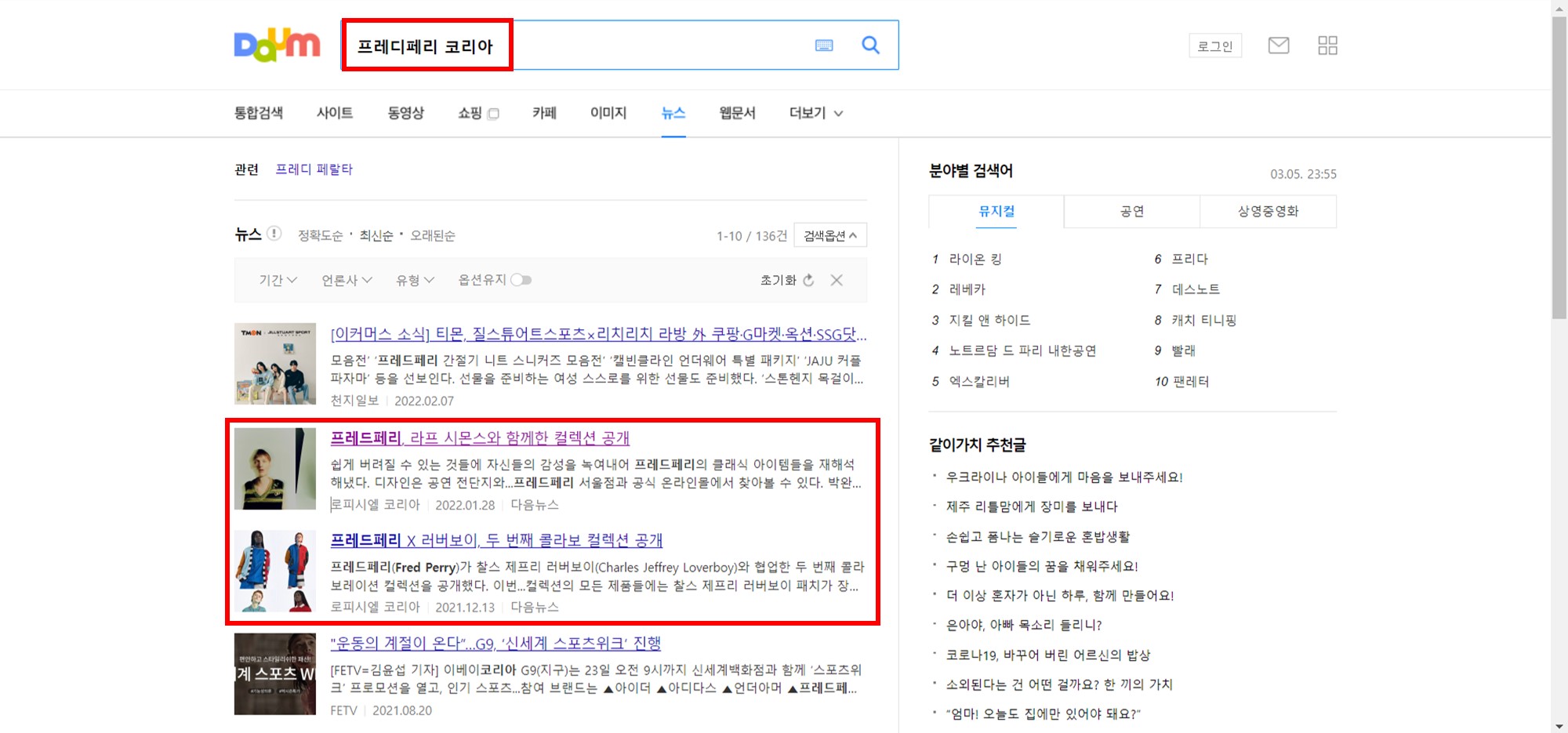Click the magnifier search button
This screenshot has height=733, width=1568.
coord(870,45)
